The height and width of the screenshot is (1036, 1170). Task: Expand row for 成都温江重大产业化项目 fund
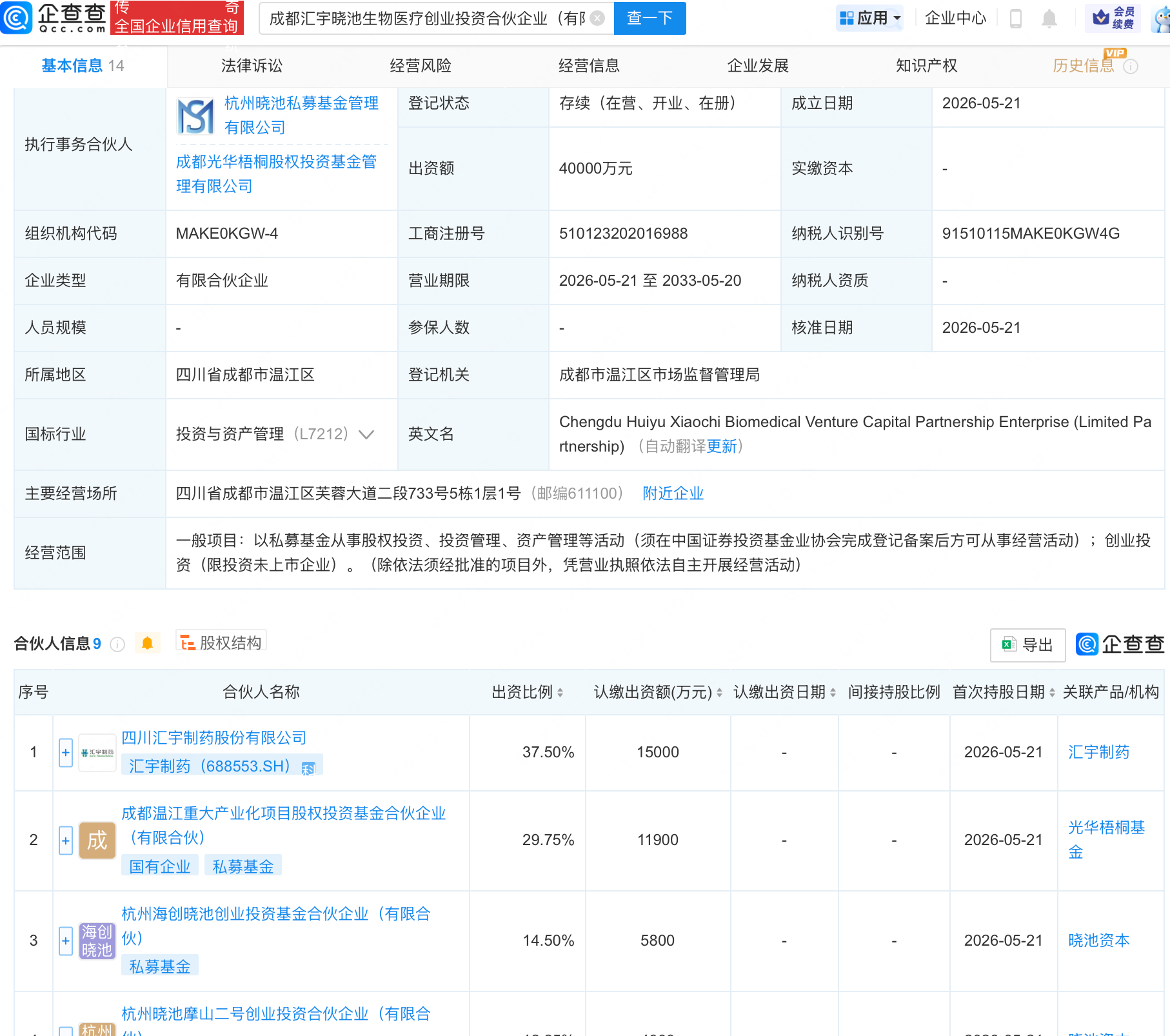click(66, 841)
